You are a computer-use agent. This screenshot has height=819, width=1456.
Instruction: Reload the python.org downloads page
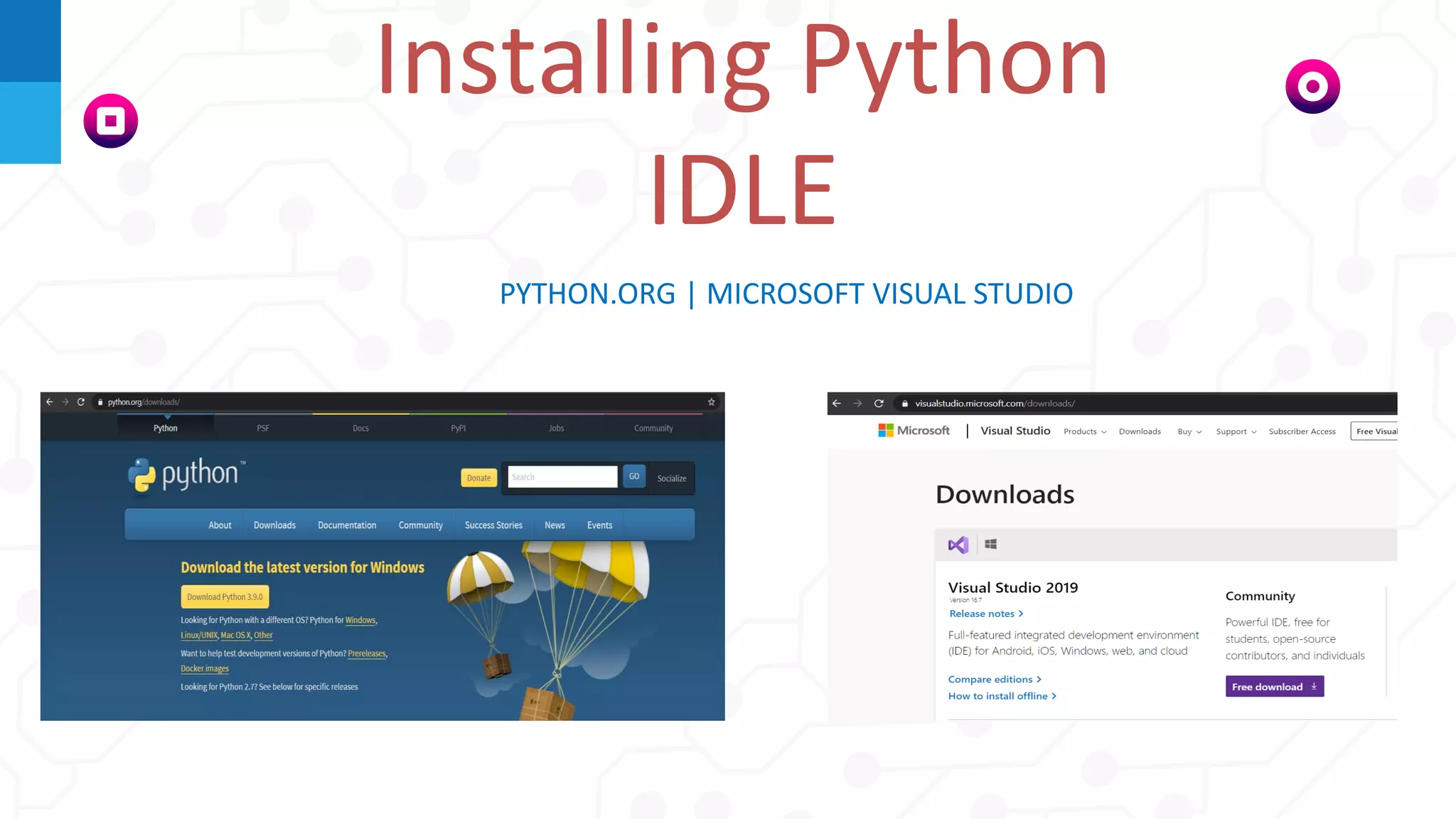coord(81,402)
